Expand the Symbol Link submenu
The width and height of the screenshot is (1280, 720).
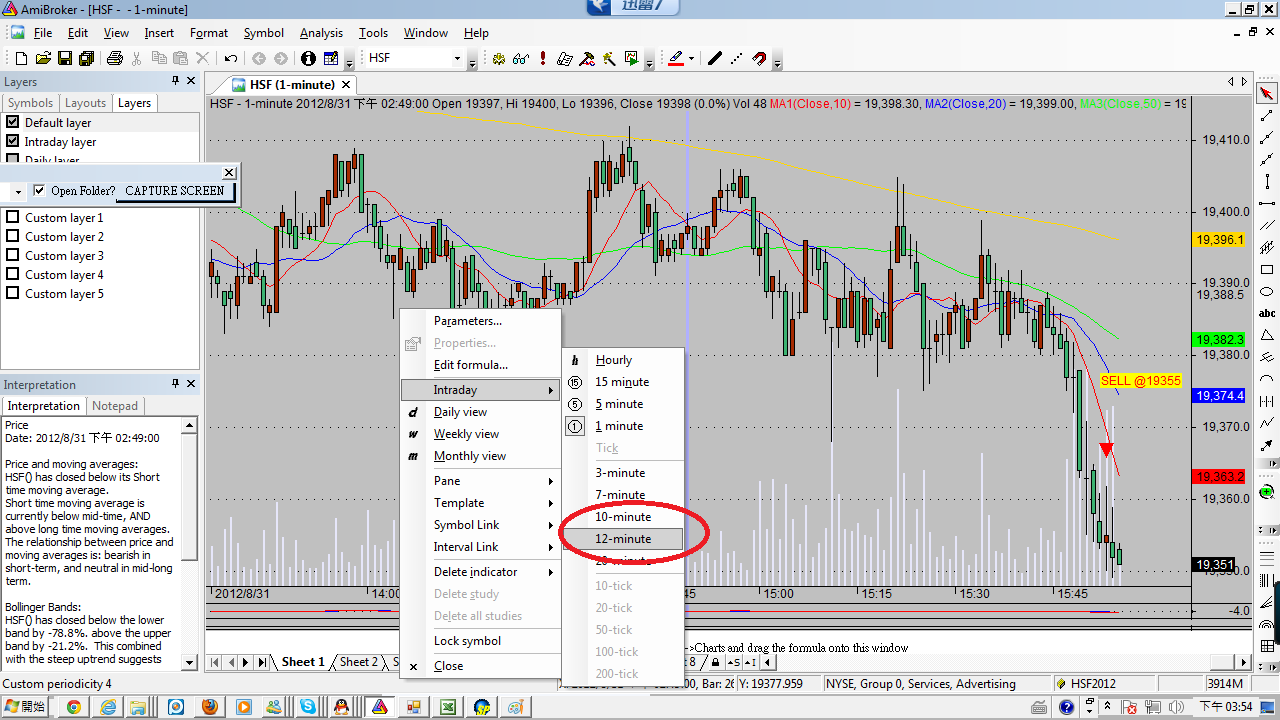tap(479, 524)
